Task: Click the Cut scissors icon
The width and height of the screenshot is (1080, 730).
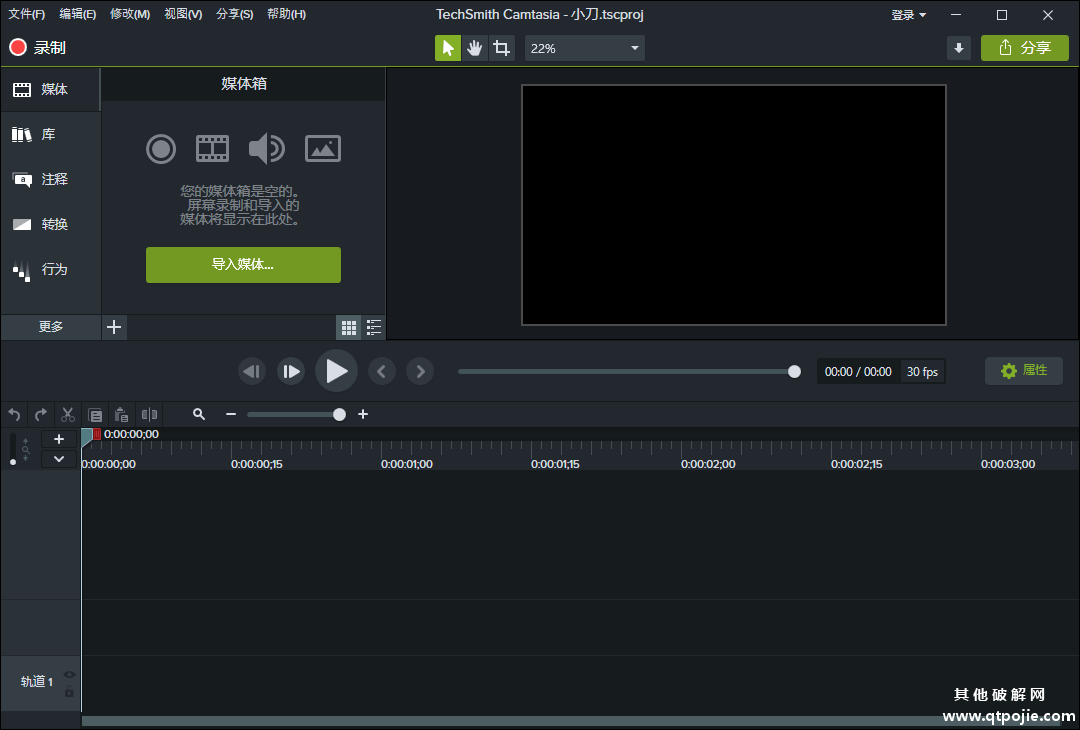Action: point(68,415)
